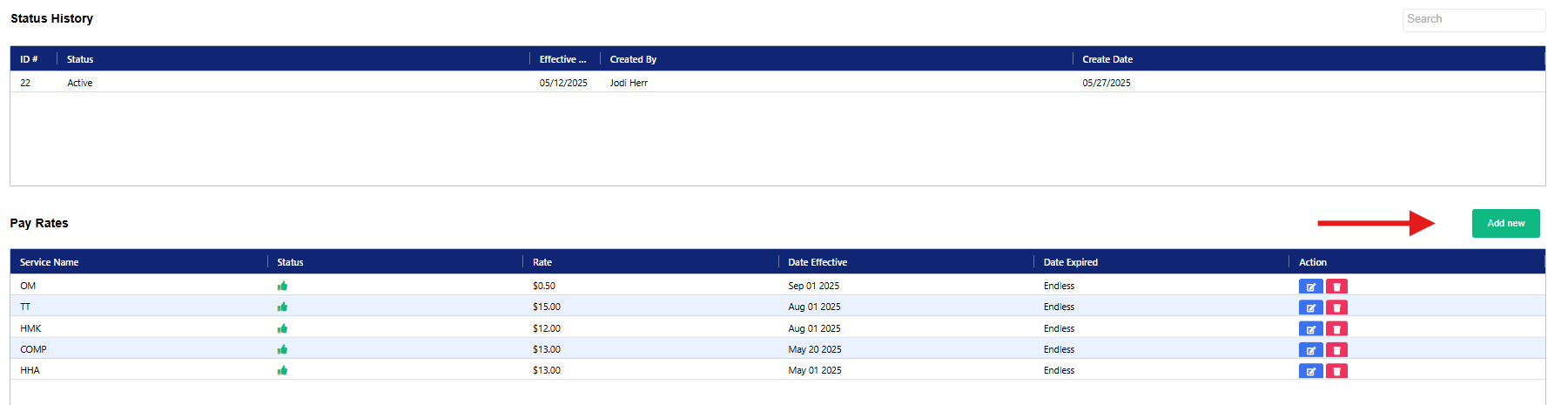Sort status history by Created By
The image size is (1568, 405).
[x=633, y=59]
